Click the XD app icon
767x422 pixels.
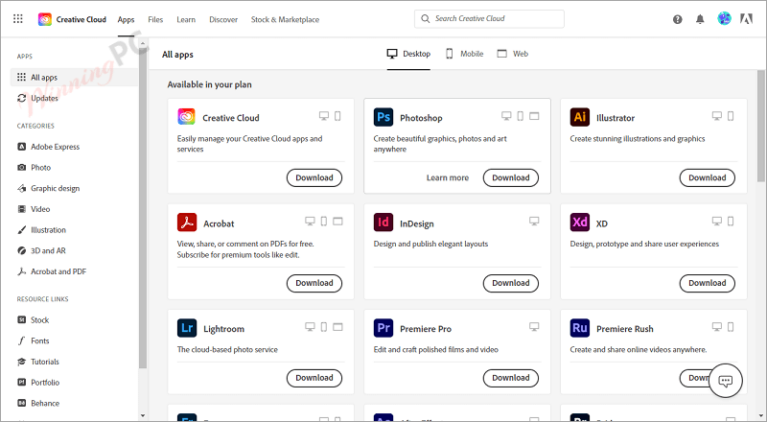point(580,222)
